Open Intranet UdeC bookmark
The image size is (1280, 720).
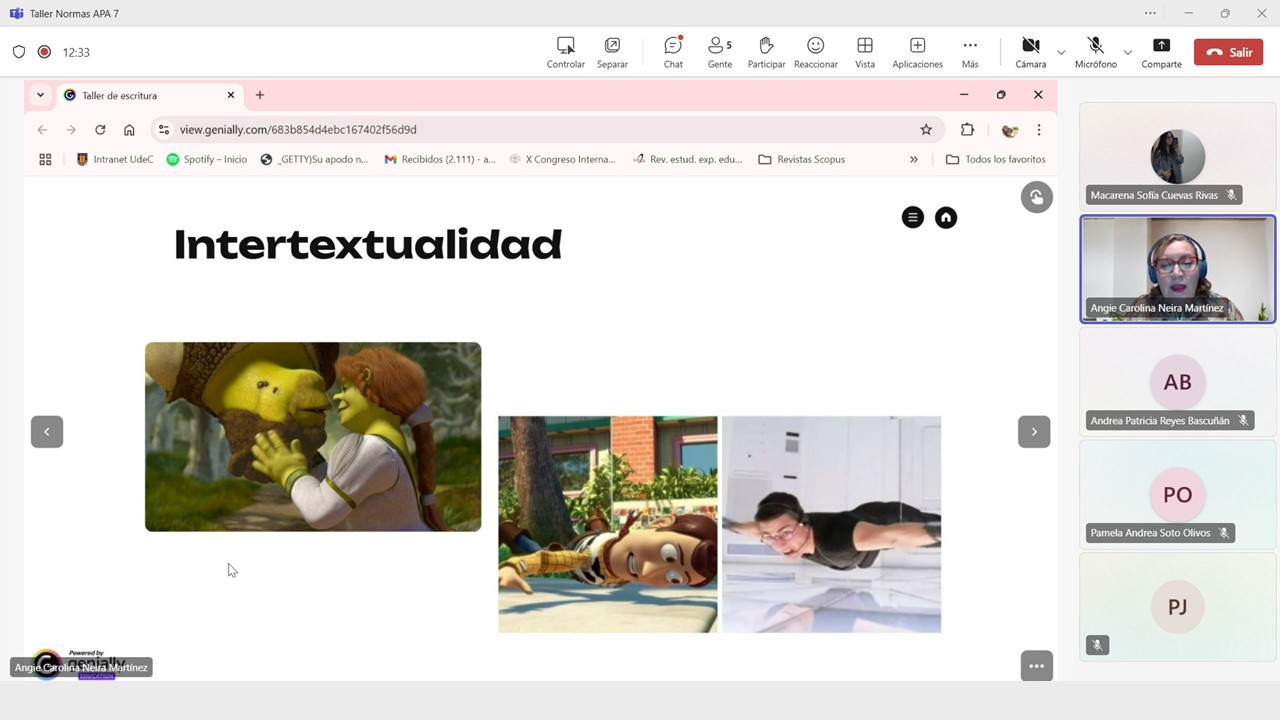tap(115, 159)
